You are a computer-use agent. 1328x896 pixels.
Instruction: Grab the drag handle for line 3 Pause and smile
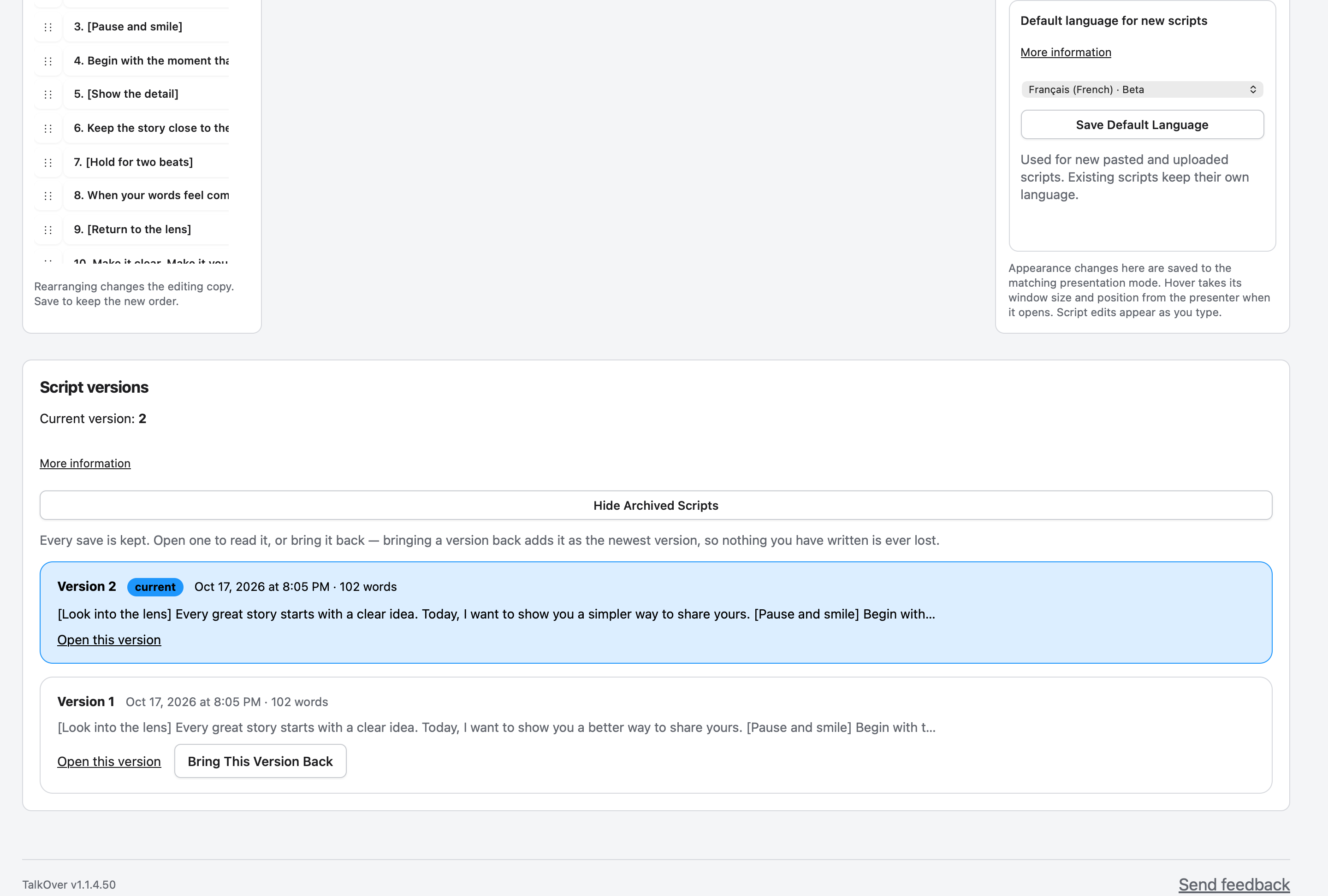pos(48,27)
